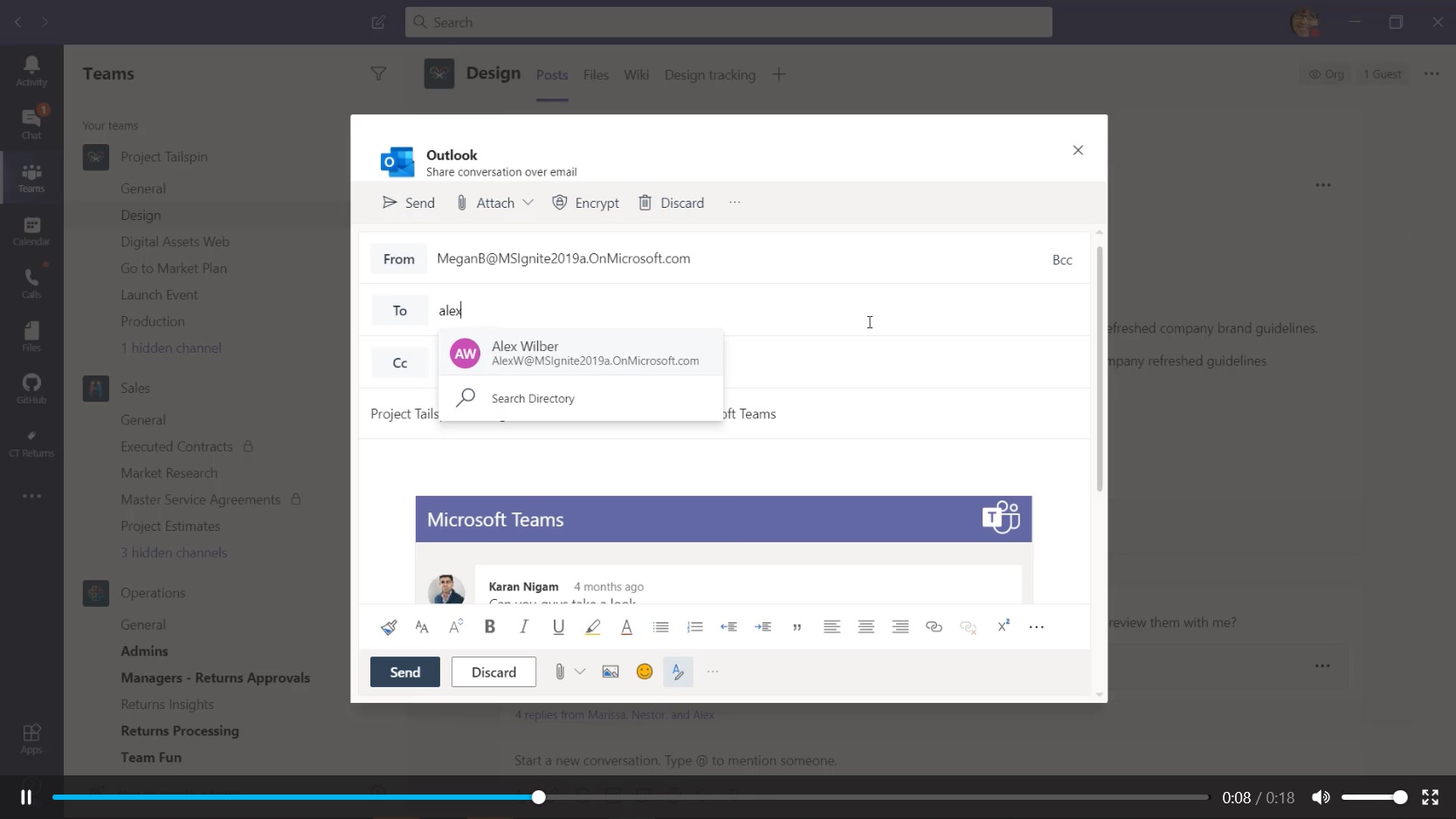Choose the text highlight color tool
The height and width of the screenshot is (819, 1456).
coord(593,627)
